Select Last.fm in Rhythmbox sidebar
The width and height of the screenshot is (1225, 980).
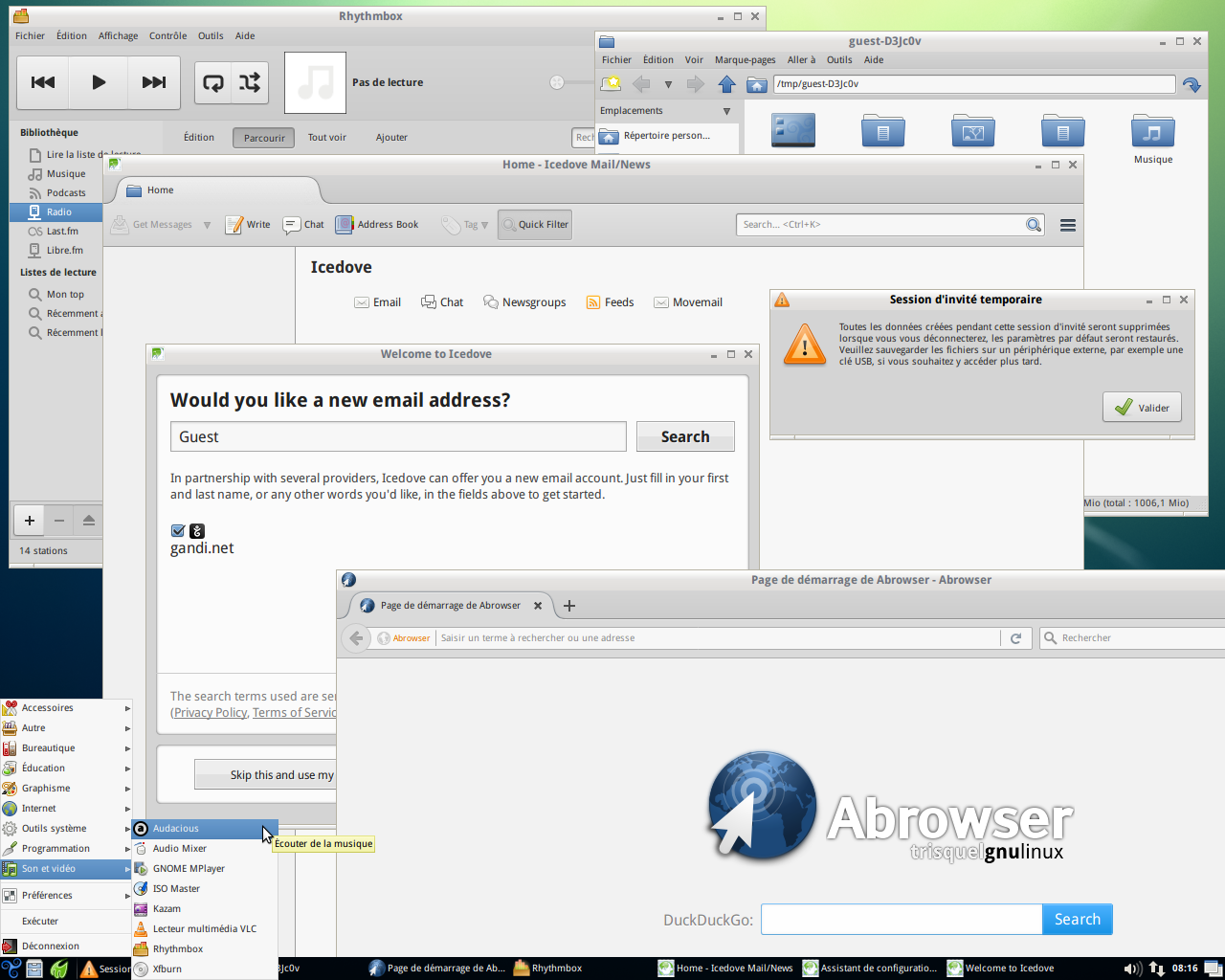point(62,231)
